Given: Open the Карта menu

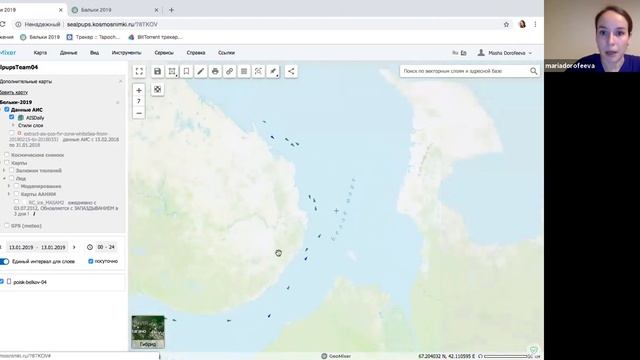Looking at the screenshot, I should click(40, 53).
